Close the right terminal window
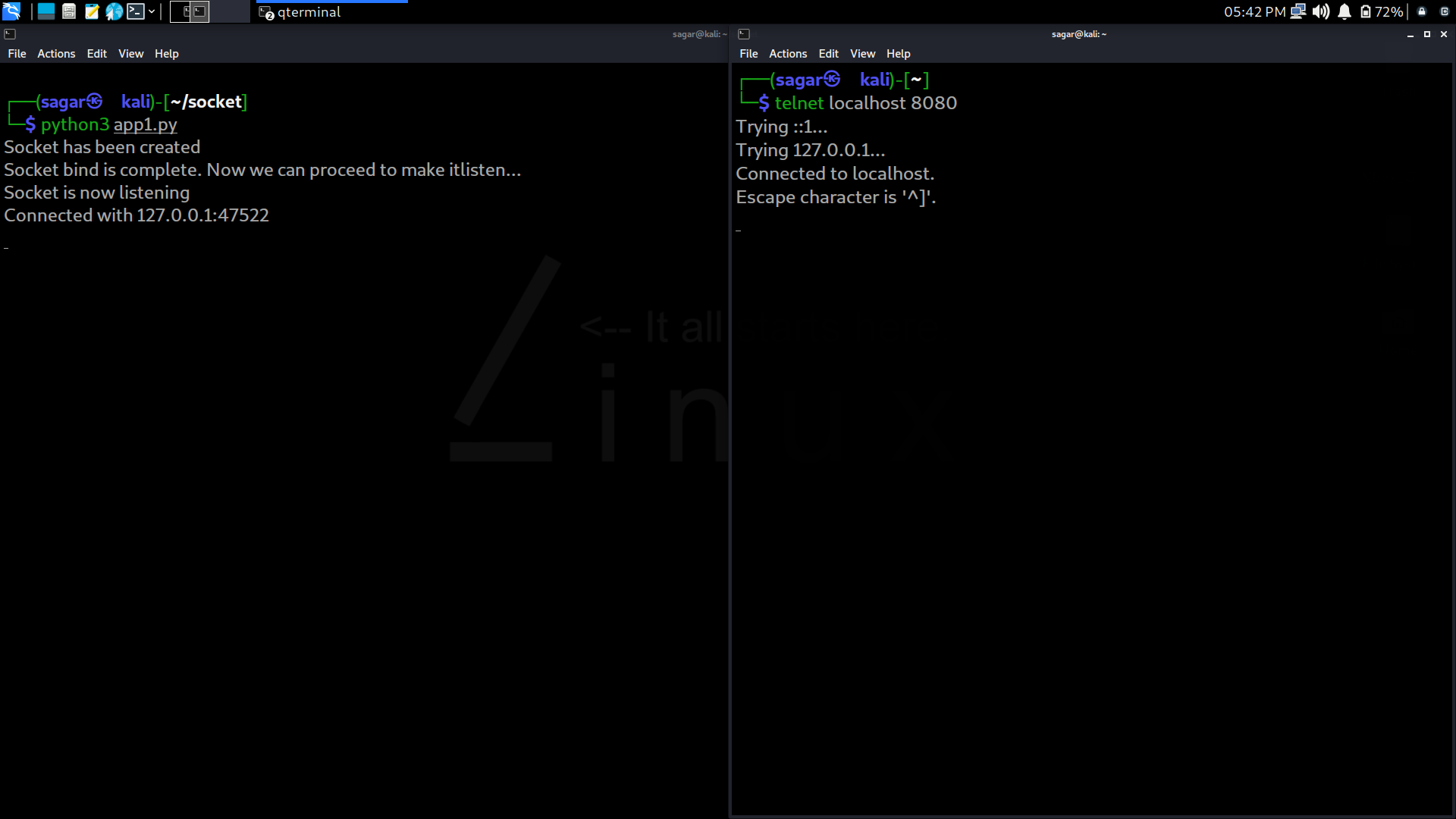The image size is (1456, 819). point(1444,34)
